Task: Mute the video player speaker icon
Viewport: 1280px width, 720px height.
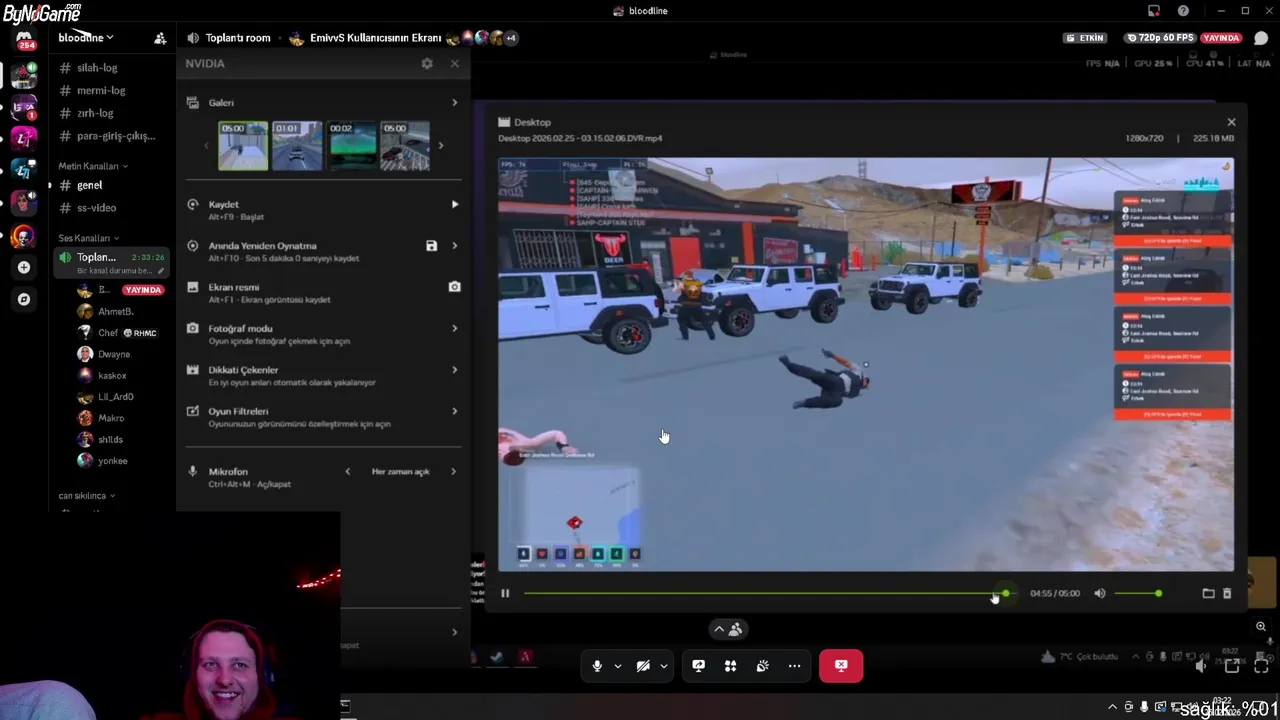Action: (x=1100, y=593)
